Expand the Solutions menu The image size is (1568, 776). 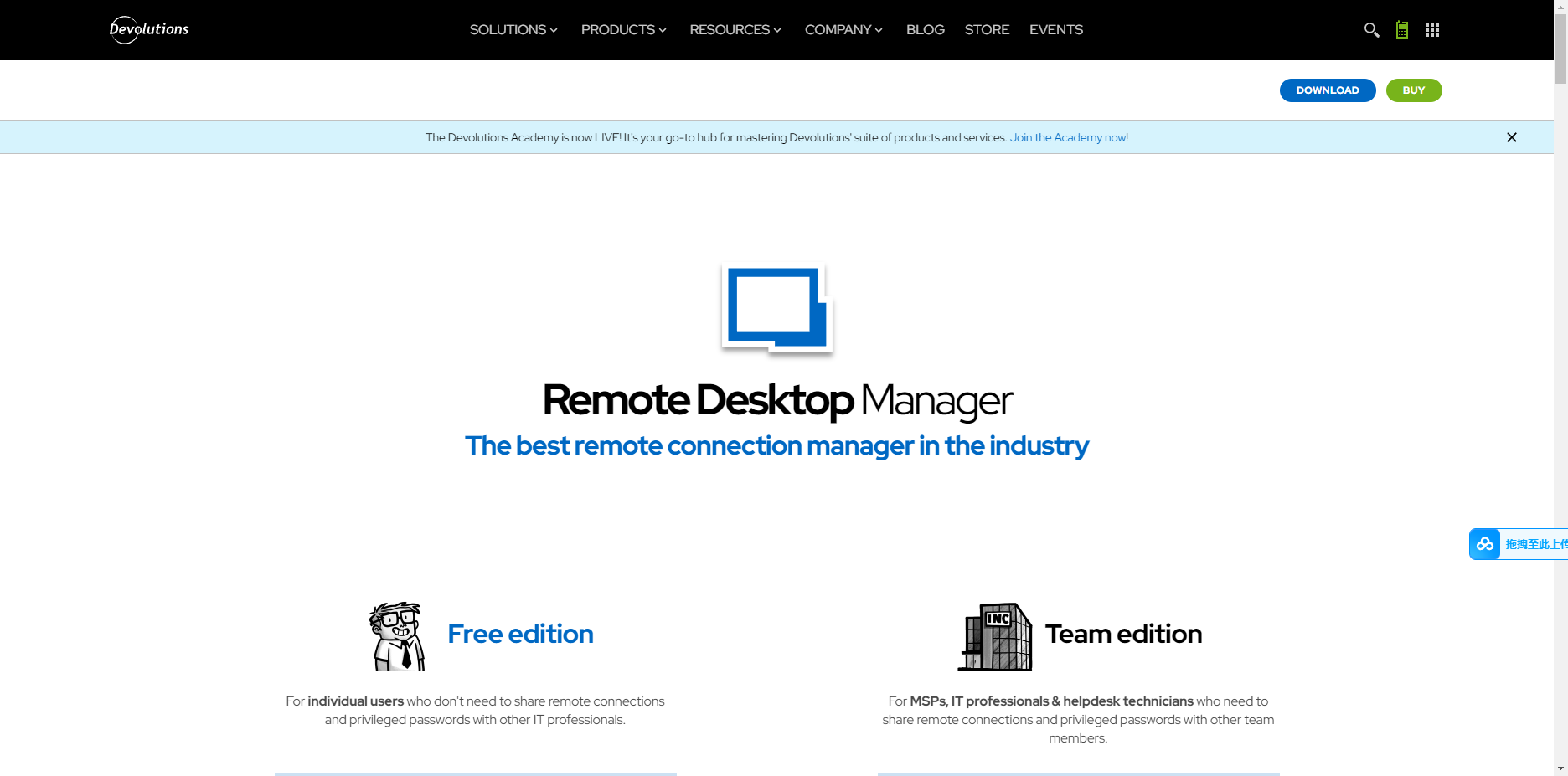point(513,30)
